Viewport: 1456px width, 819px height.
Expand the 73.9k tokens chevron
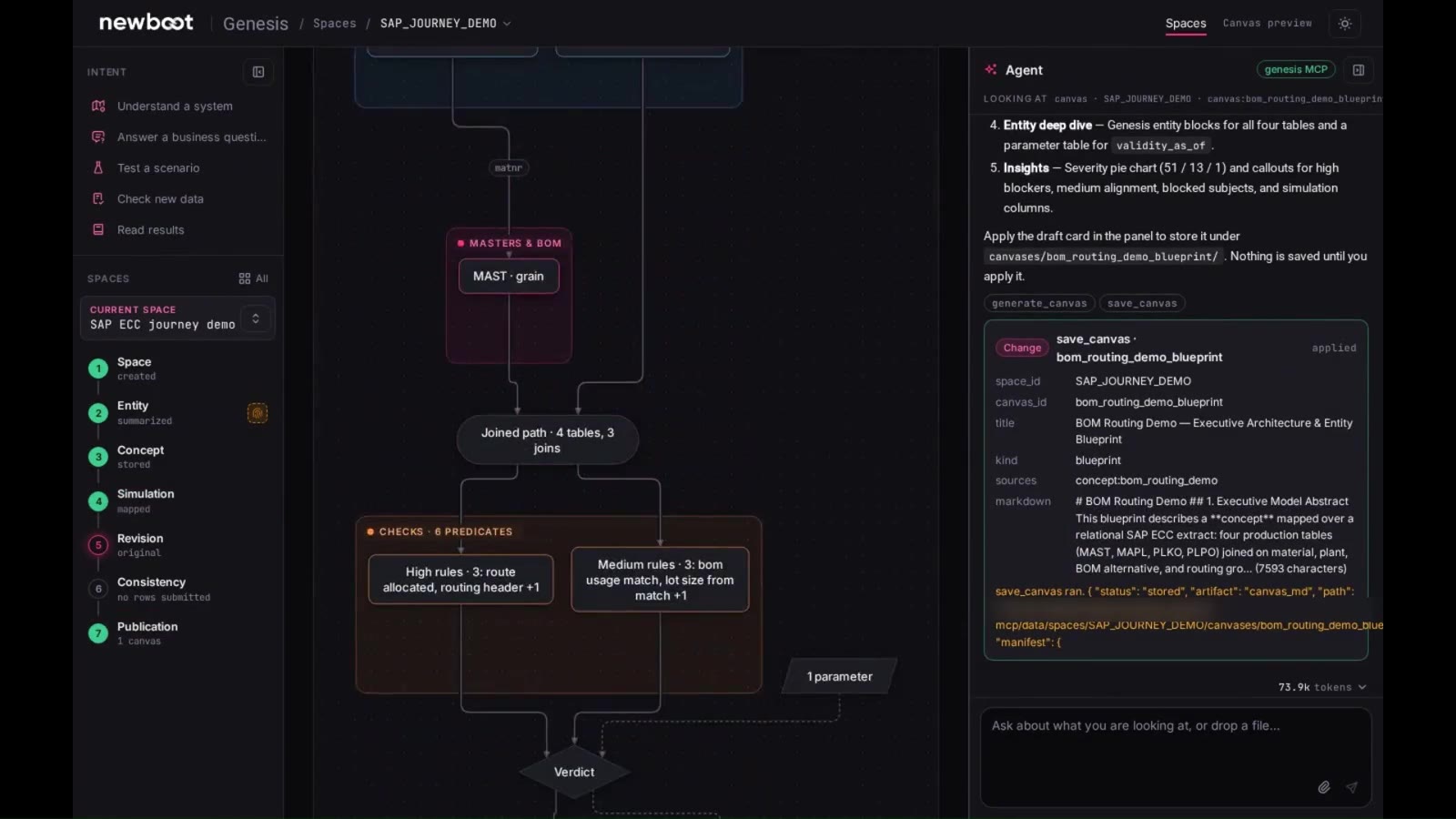pyautogui.click(x=1362, y=687)
